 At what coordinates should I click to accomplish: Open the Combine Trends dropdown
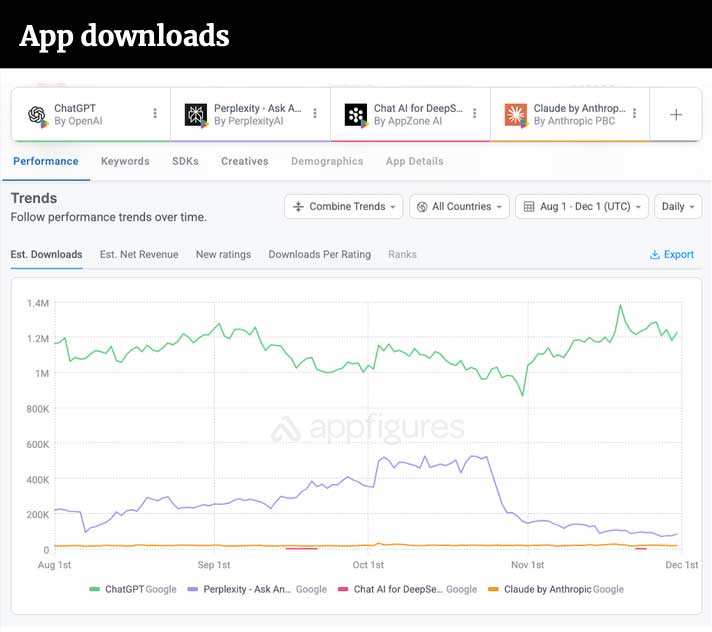[x=344, y=207]
